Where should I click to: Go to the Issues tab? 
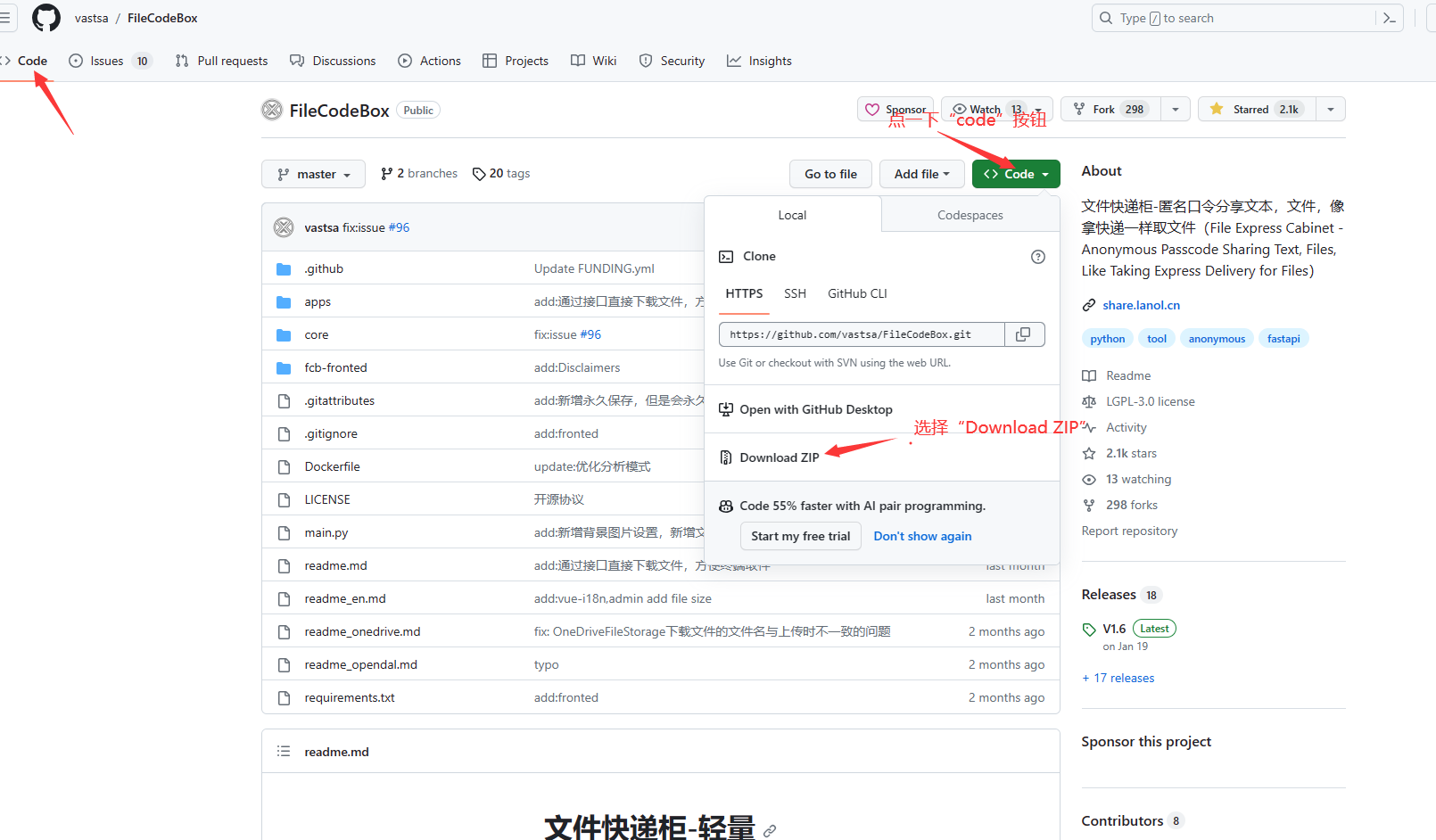tap(111, 61)
